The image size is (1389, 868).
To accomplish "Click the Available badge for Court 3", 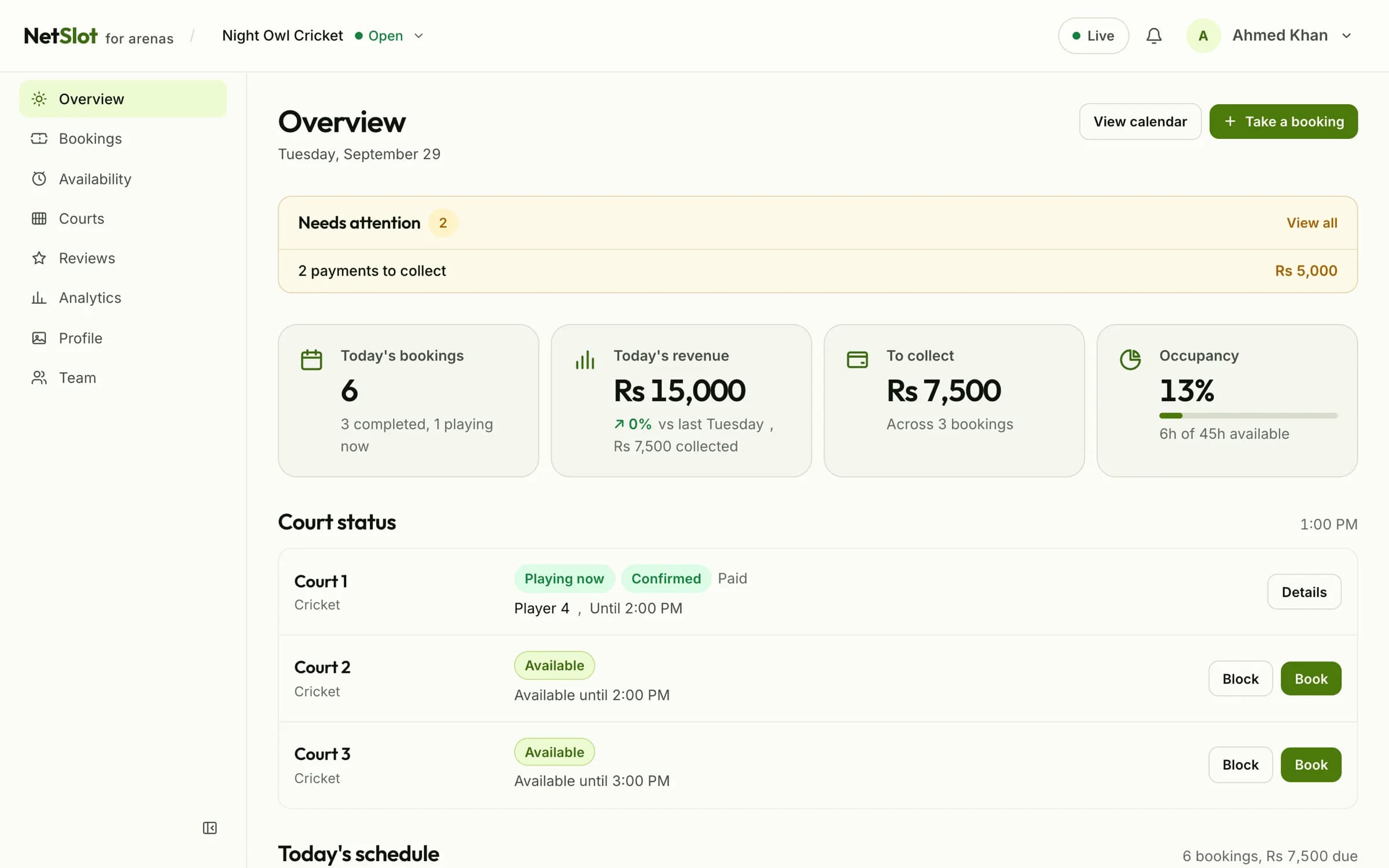I will click(x=554, y=752).
